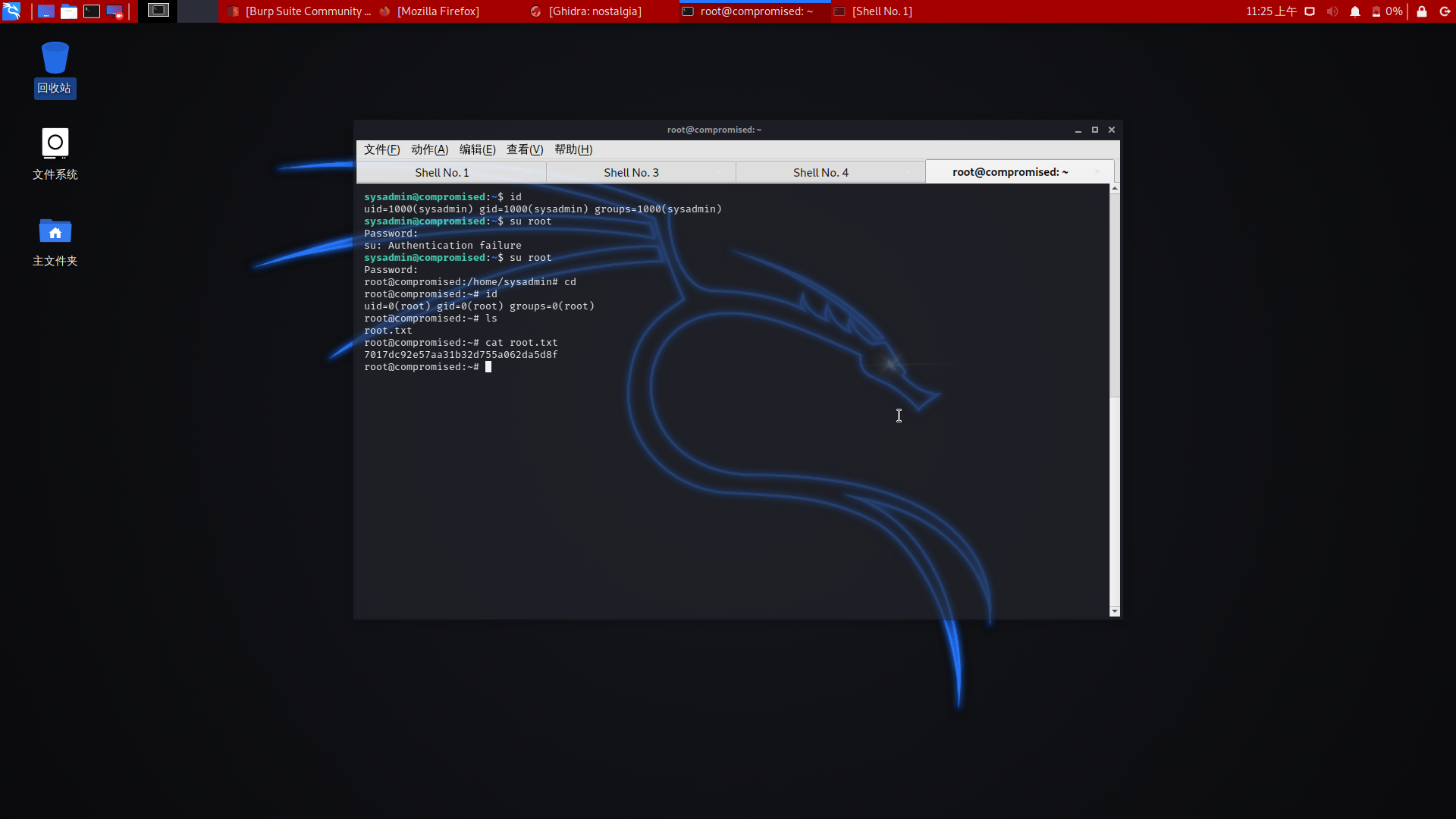Open the notifications bell icon
This screenshot has height=819, width=1456.
point(1354,11)
